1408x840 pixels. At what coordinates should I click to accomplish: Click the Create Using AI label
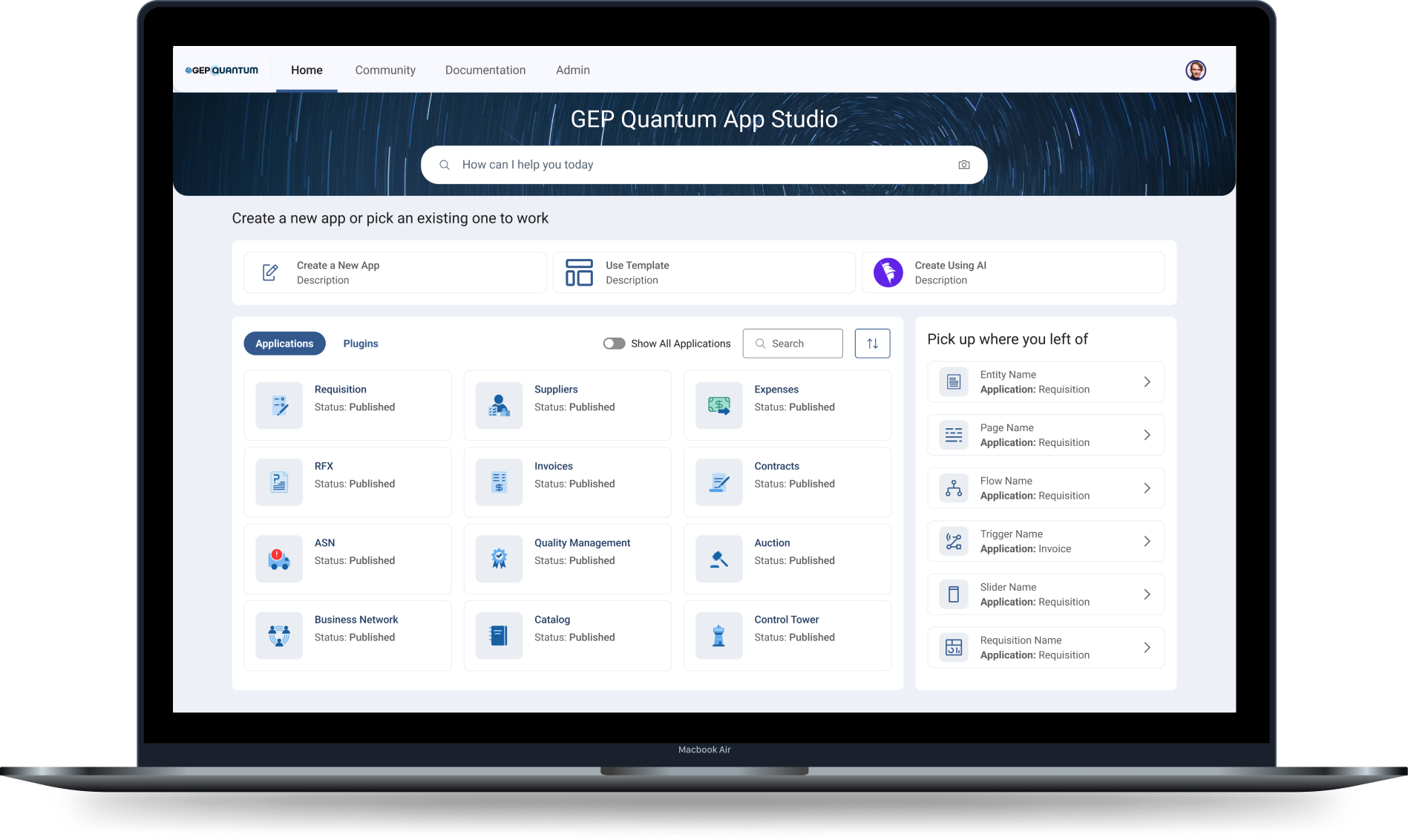click(x=950, y=266)
